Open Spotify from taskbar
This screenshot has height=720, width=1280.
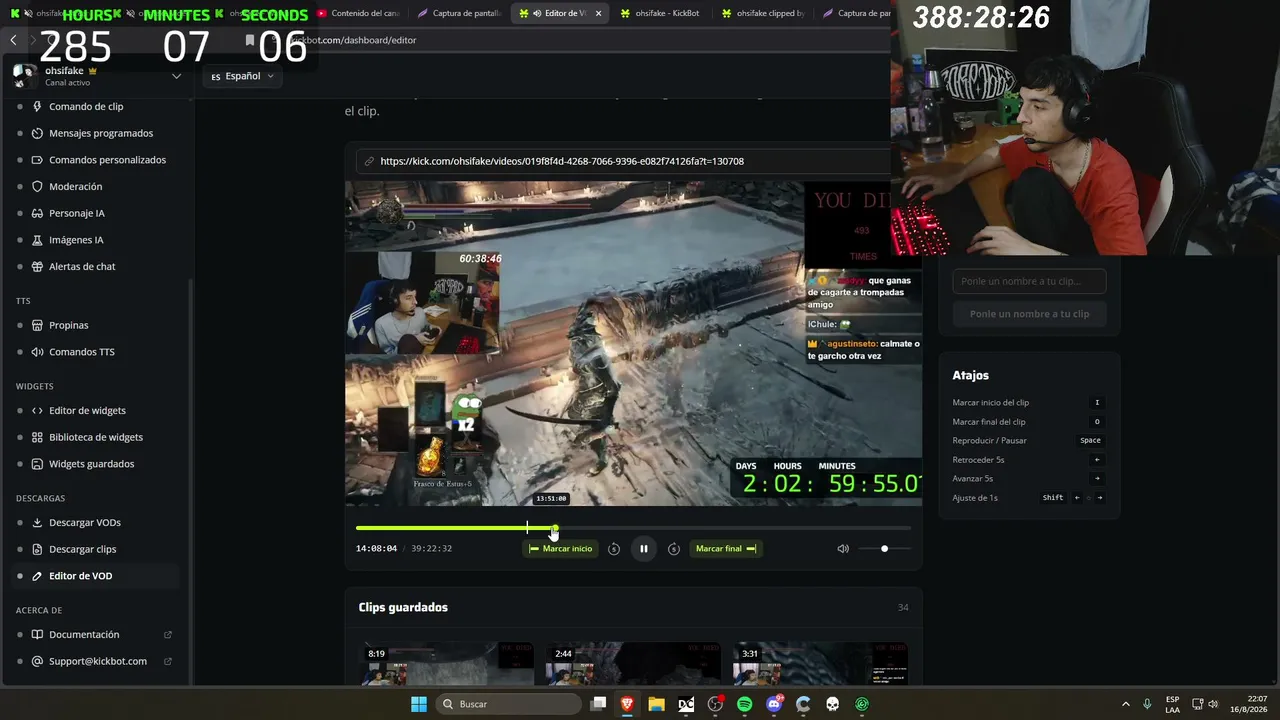tap(745, 704)
